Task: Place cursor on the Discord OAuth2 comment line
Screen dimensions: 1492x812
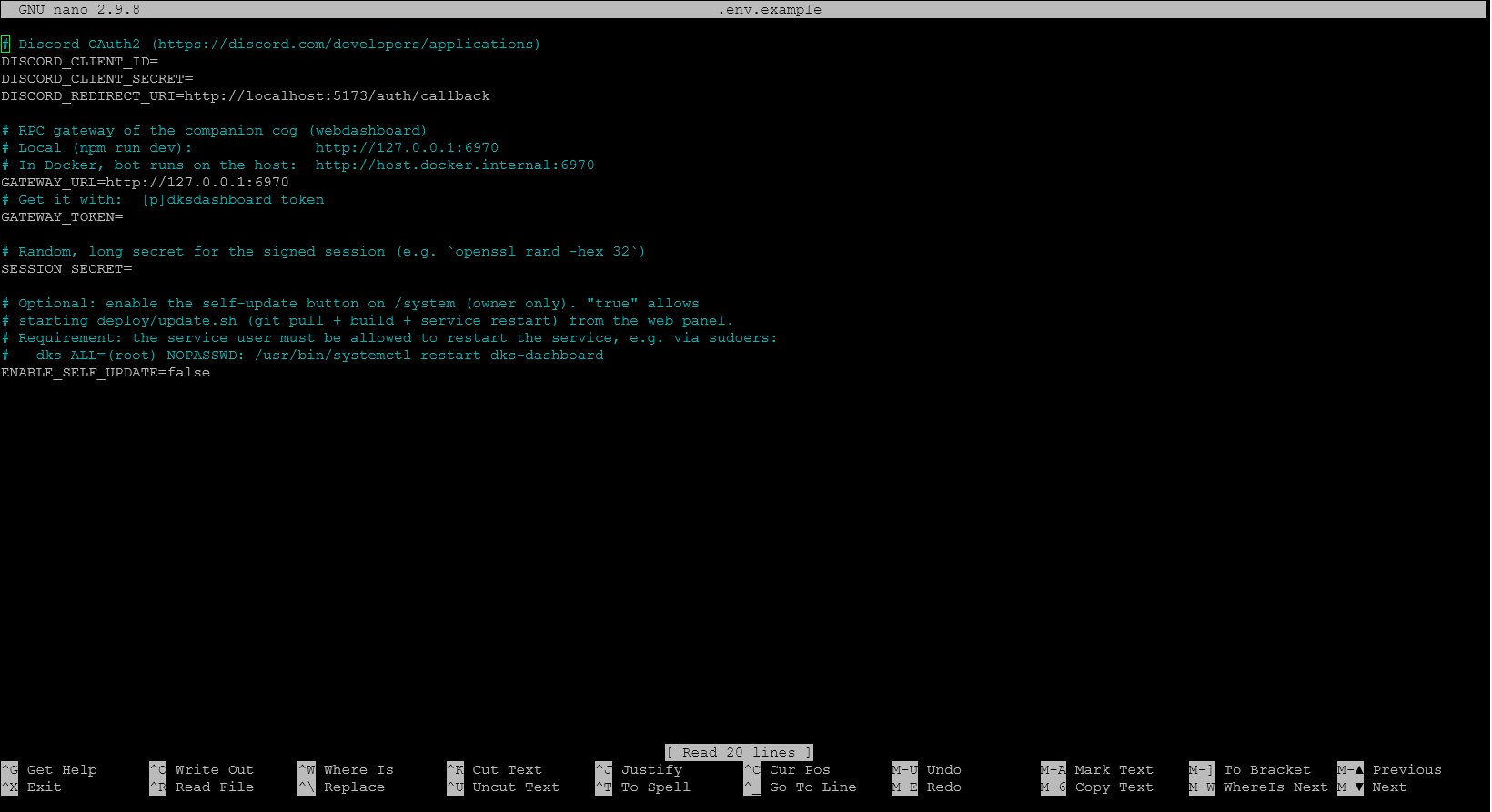Action: pyautogui.click(x=271, y=45)
